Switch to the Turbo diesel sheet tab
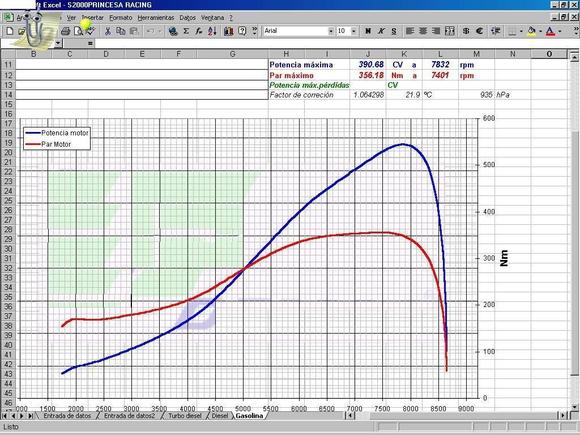The image size is (580, 435). [x=185, y=416]
